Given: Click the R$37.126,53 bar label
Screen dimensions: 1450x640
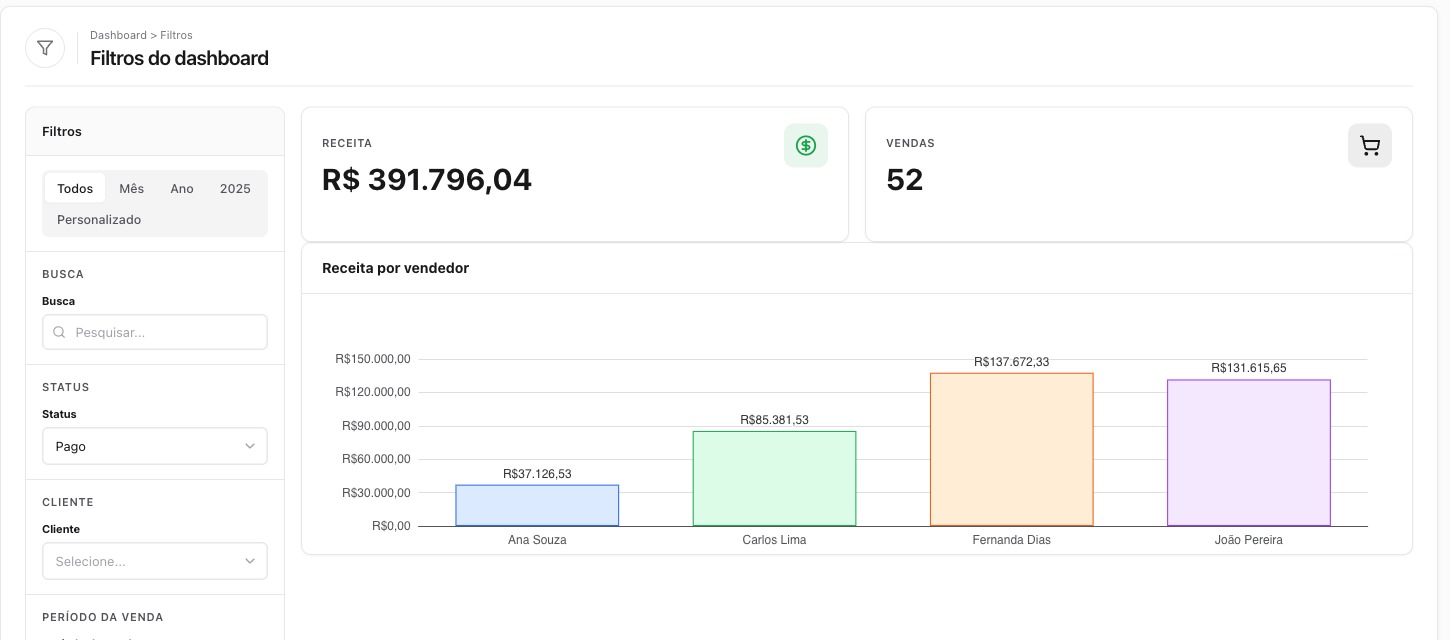Looking at the screenshot, I should point(537,474).
